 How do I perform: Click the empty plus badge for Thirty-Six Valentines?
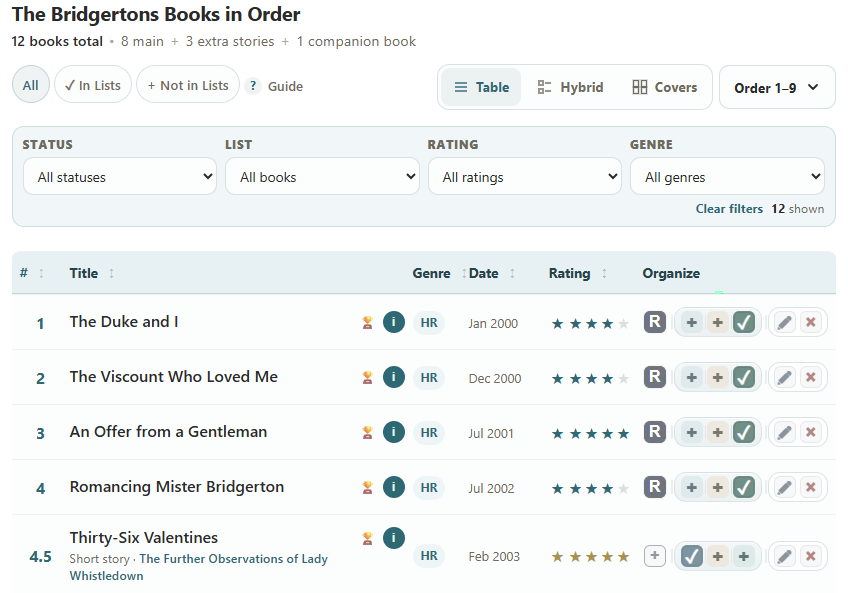(x=654, y=556)
